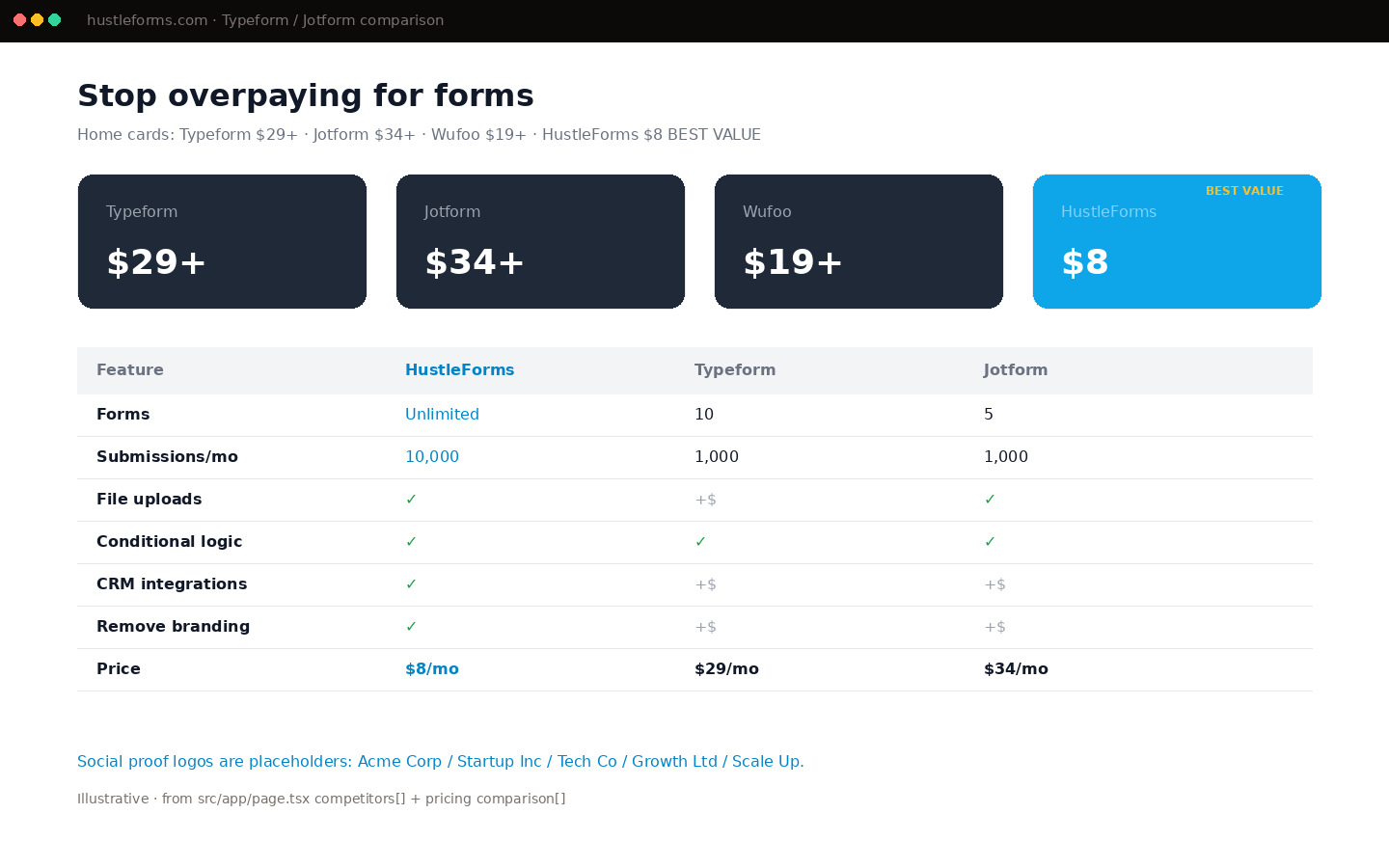Click Jotform checkmark in File uploads row
Screen dimensions: 1389x868
(x=990, y=500)
